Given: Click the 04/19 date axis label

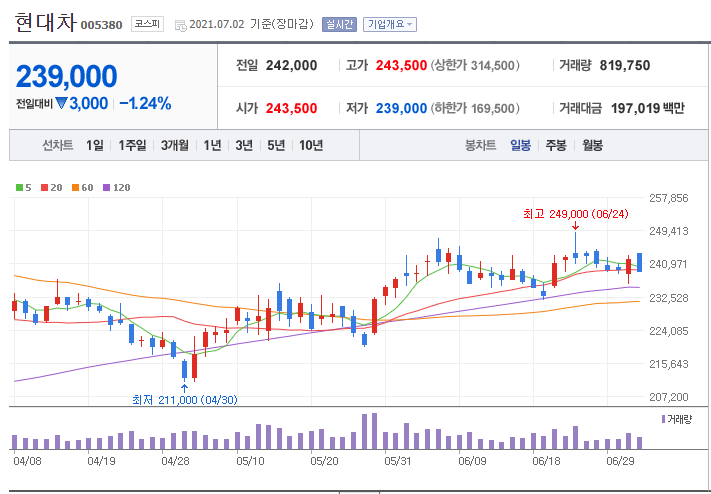Looking at the screenshot, I should coord(101,462).
